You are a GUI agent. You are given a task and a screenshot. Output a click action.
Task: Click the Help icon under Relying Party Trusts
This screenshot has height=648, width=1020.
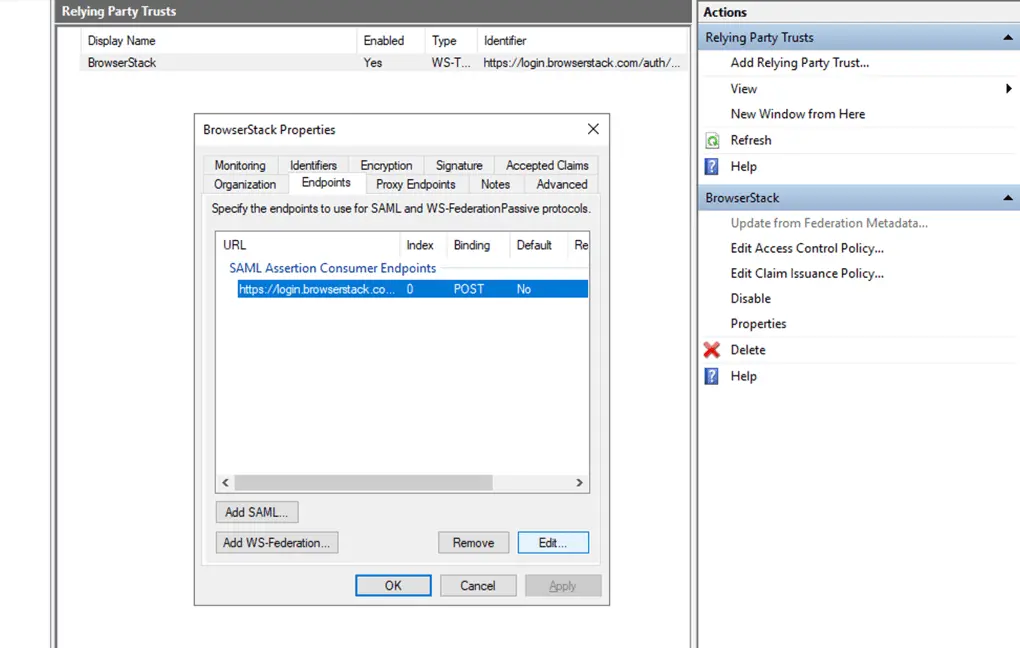pyautogui.click(x=712, y=167)
